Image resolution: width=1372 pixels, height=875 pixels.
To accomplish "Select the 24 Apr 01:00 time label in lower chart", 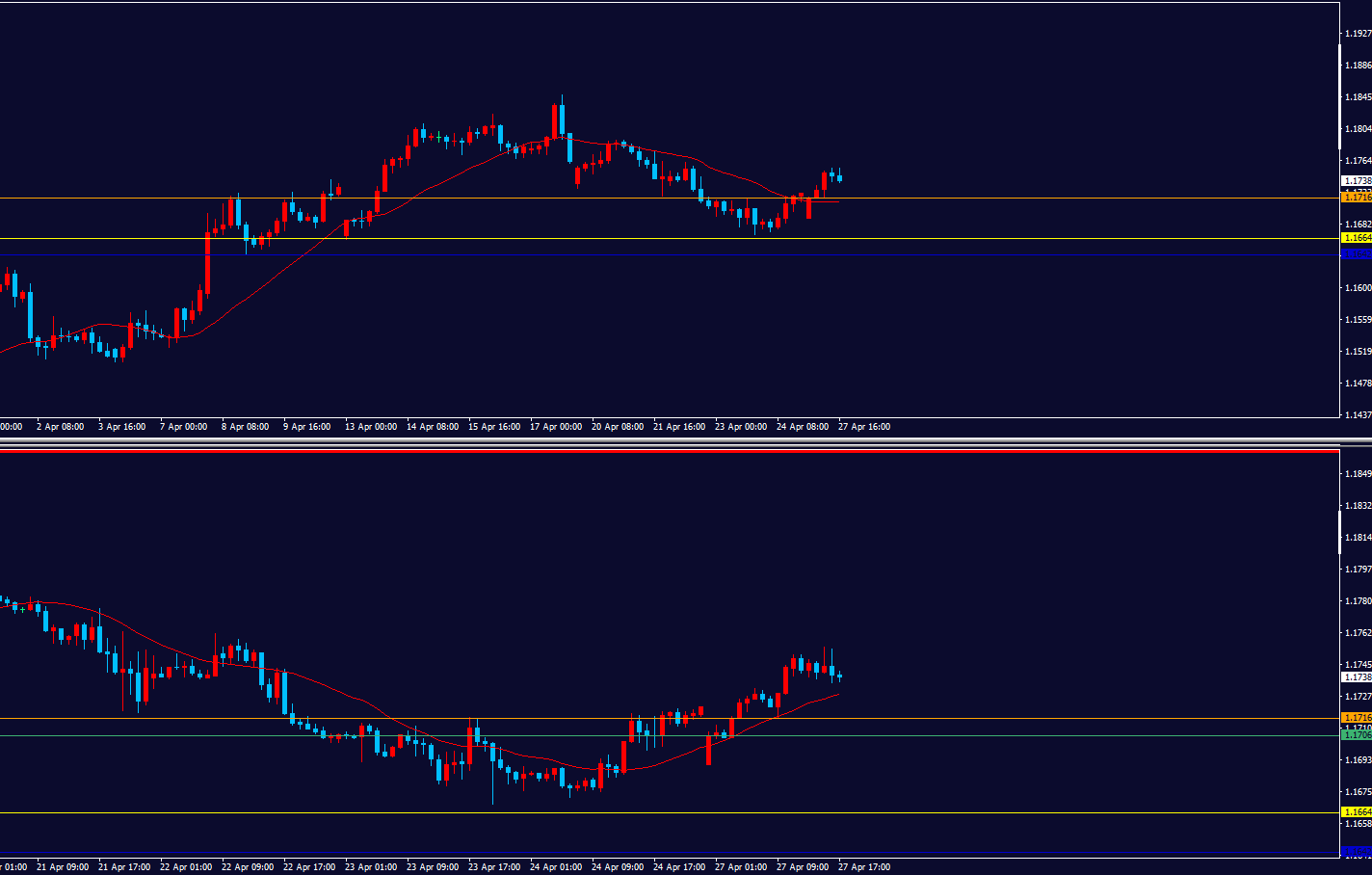I will (x=556, y=867).
